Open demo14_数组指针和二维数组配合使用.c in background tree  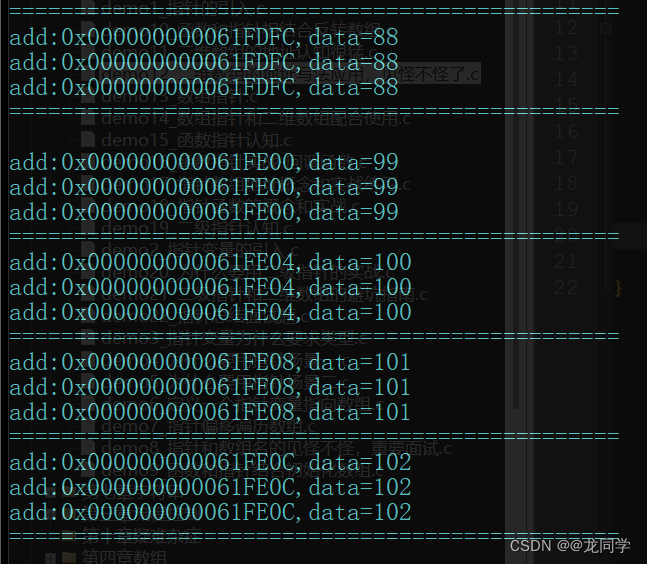(x=256, y=118)
